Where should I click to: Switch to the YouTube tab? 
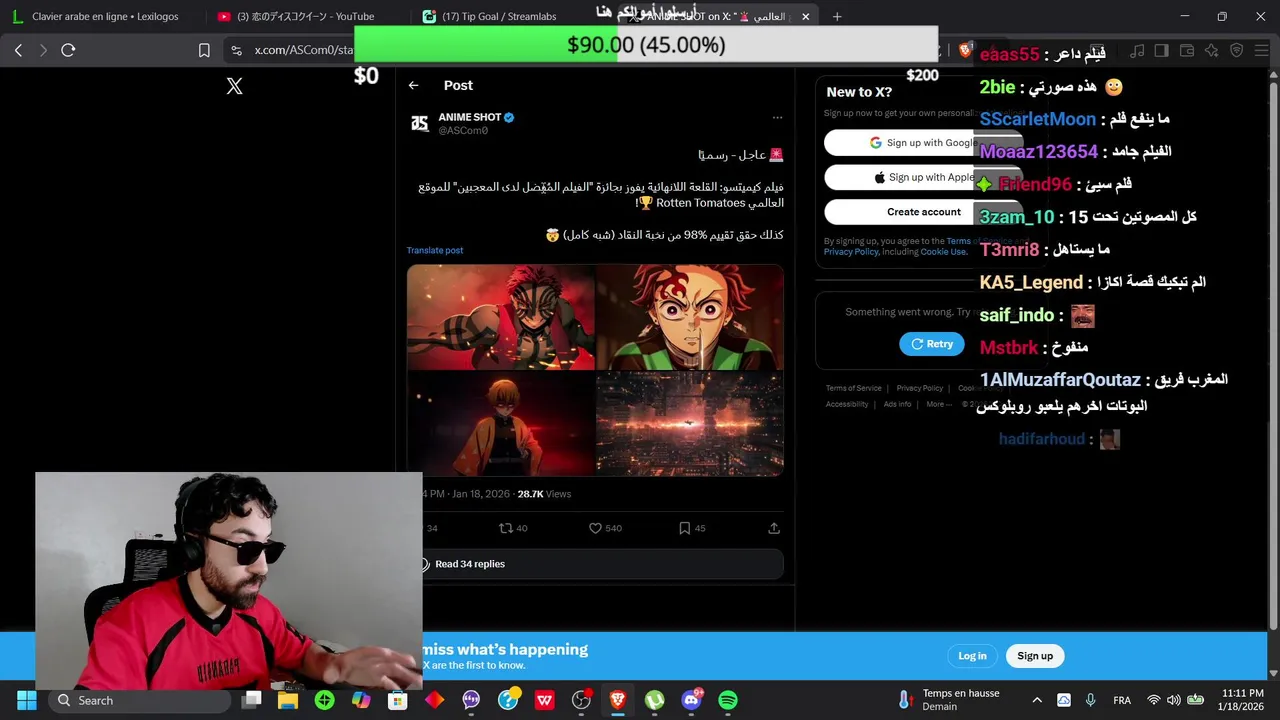point(297,16)
